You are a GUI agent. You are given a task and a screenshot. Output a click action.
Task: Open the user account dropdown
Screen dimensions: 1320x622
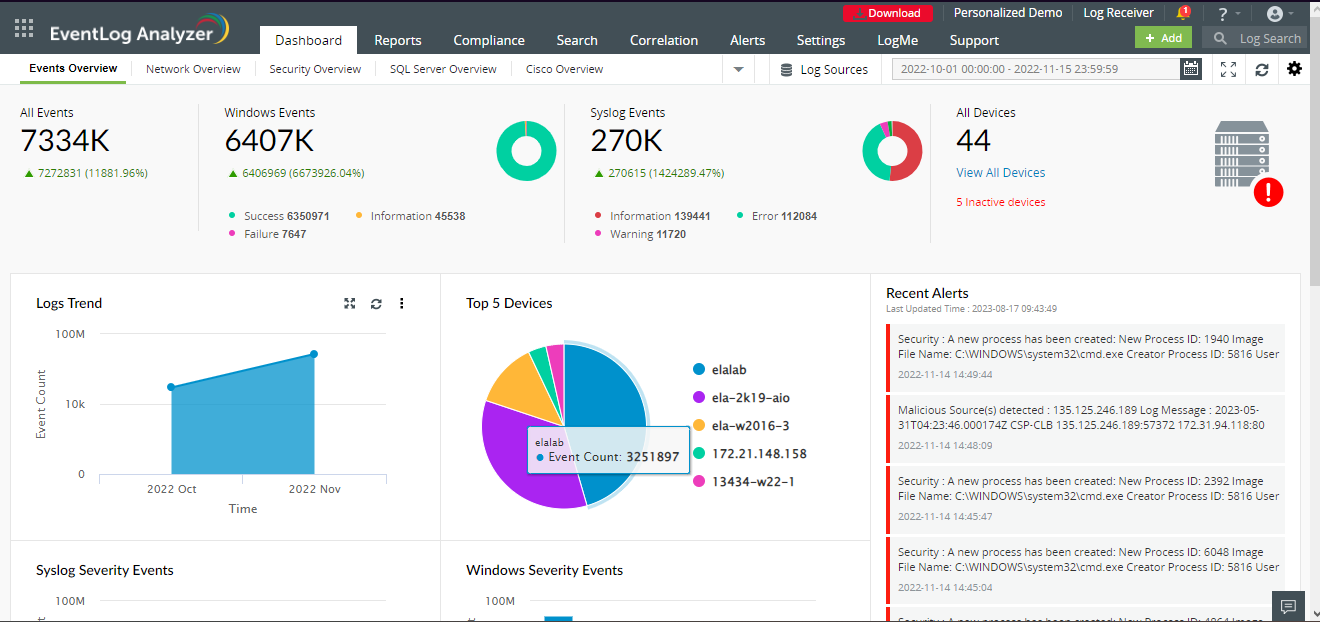(1279, 13)
